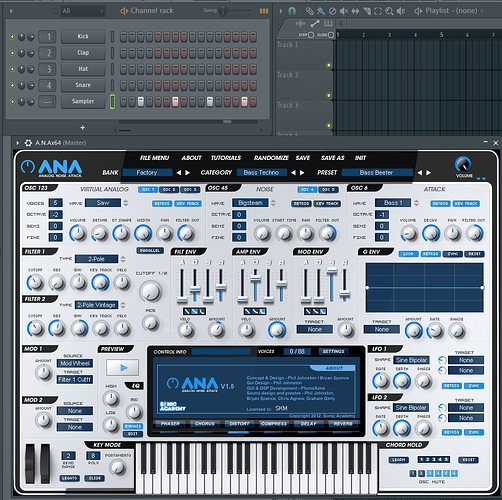Viewport: 502px width, 500px height.
Task: Click the Channel rack speaker title icon
Action: click(x=124, y=11)
